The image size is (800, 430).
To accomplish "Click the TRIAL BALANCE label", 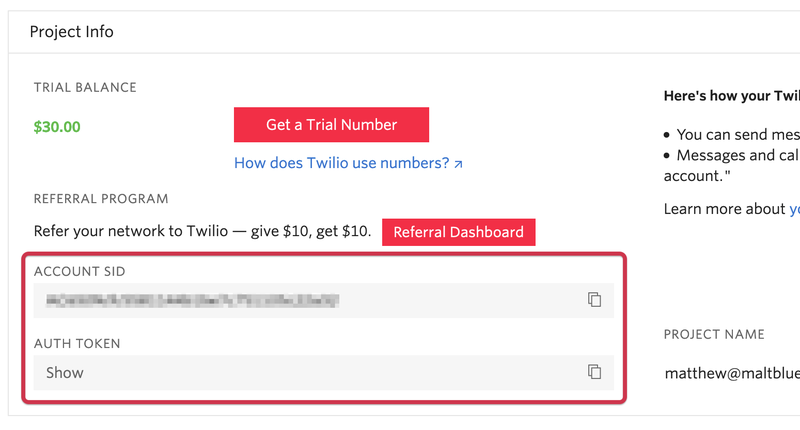I will 85,87.
